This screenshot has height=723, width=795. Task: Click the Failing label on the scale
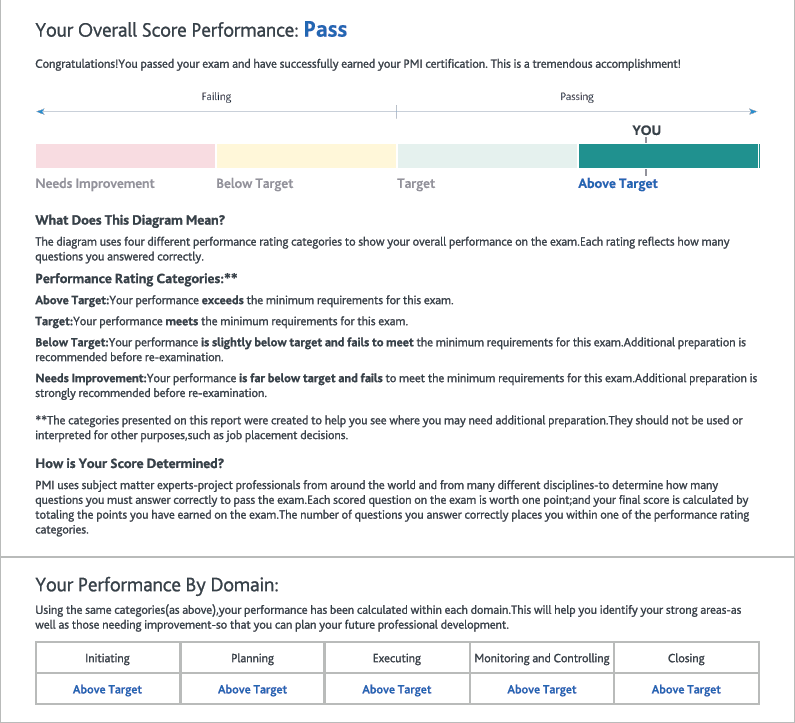click(x=216, y=97)
